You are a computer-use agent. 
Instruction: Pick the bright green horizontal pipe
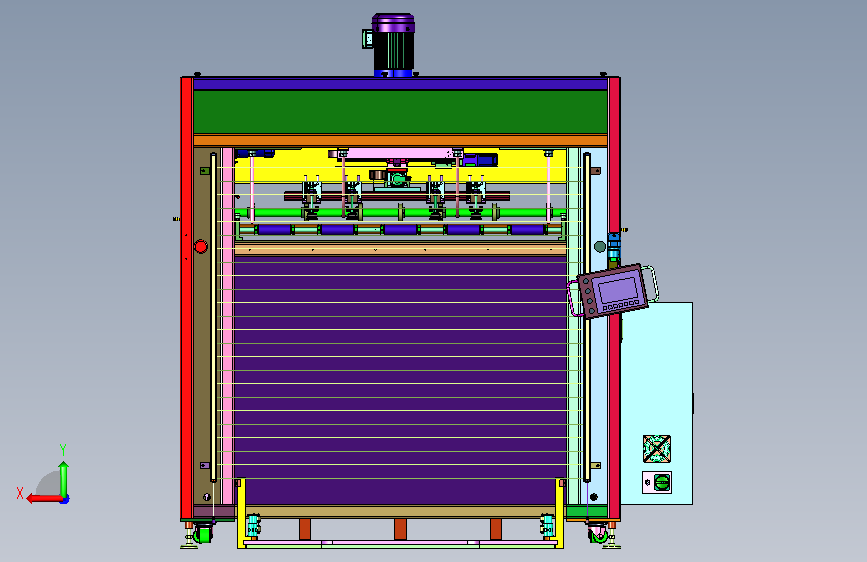(x=400, y=212)
